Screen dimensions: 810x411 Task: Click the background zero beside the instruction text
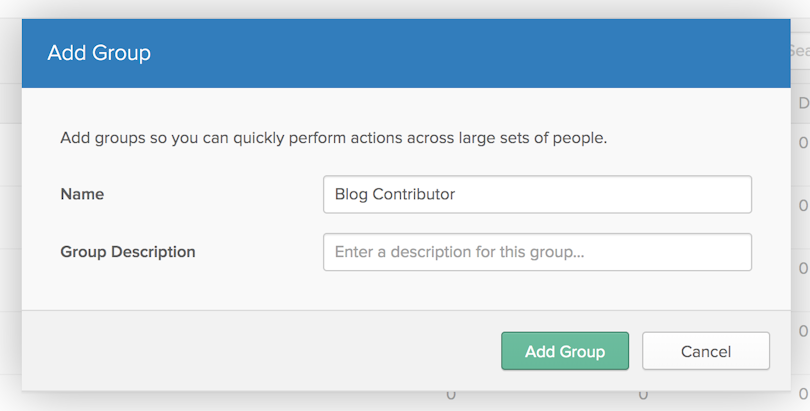coord(803,143)
